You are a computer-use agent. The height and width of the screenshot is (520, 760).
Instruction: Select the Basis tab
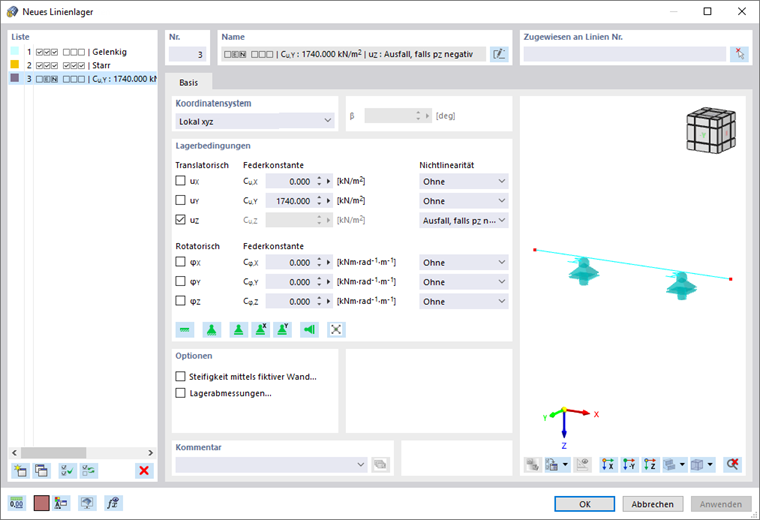(189, 82)
